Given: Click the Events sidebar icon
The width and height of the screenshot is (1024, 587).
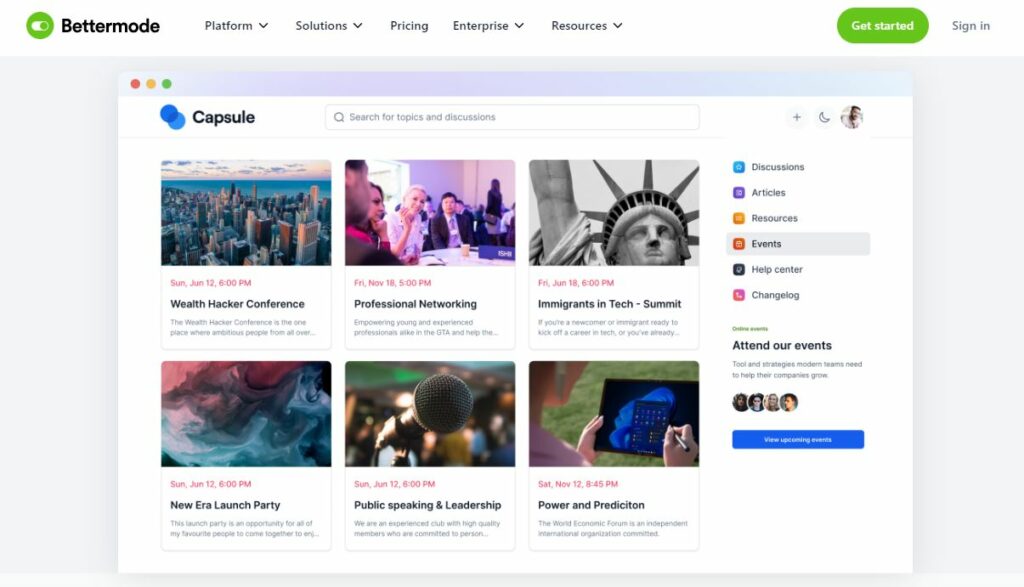Looking at the screenshot, I should (x=739, y=244).
